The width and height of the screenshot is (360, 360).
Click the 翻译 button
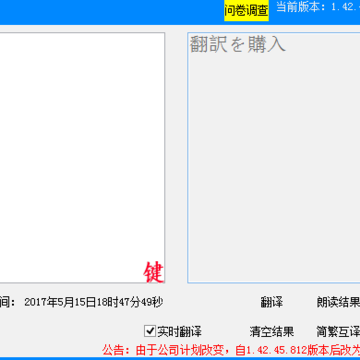pos(272,303)
